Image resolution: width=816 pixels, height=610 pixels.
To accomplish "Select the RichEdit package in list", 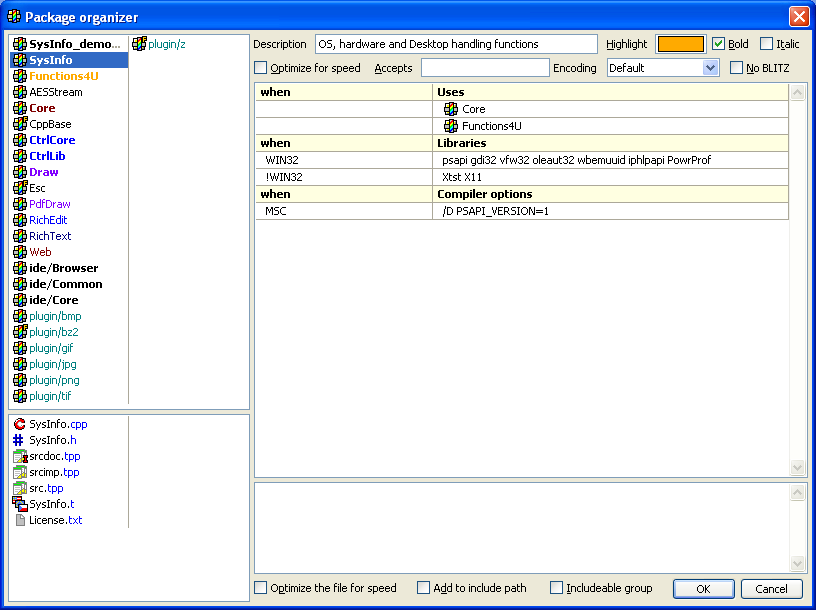I will 48,220.
